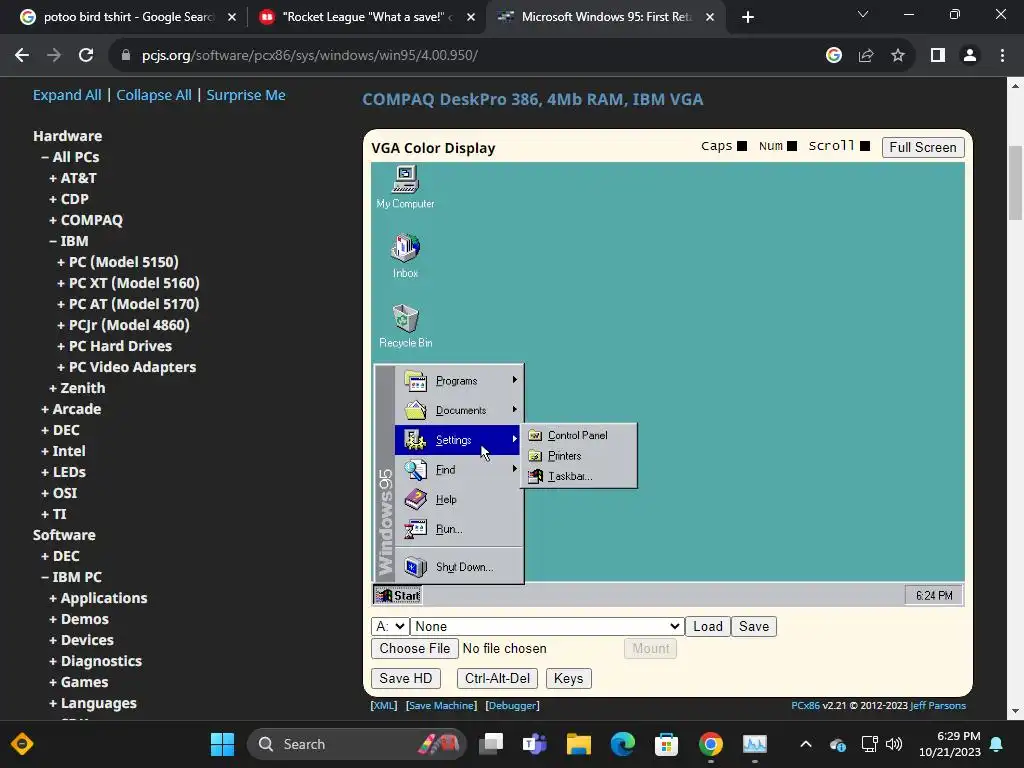The height and width of the screenshot is (768, 1024).
Task: Open the XML link
Action: point(383,705)
